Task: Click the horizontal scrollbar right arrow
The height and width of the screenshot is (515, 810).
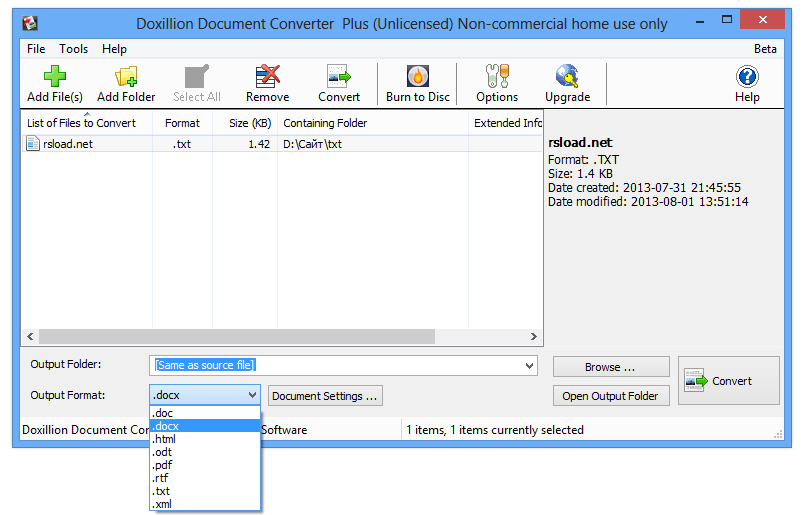Action: (x=534, y=336)
